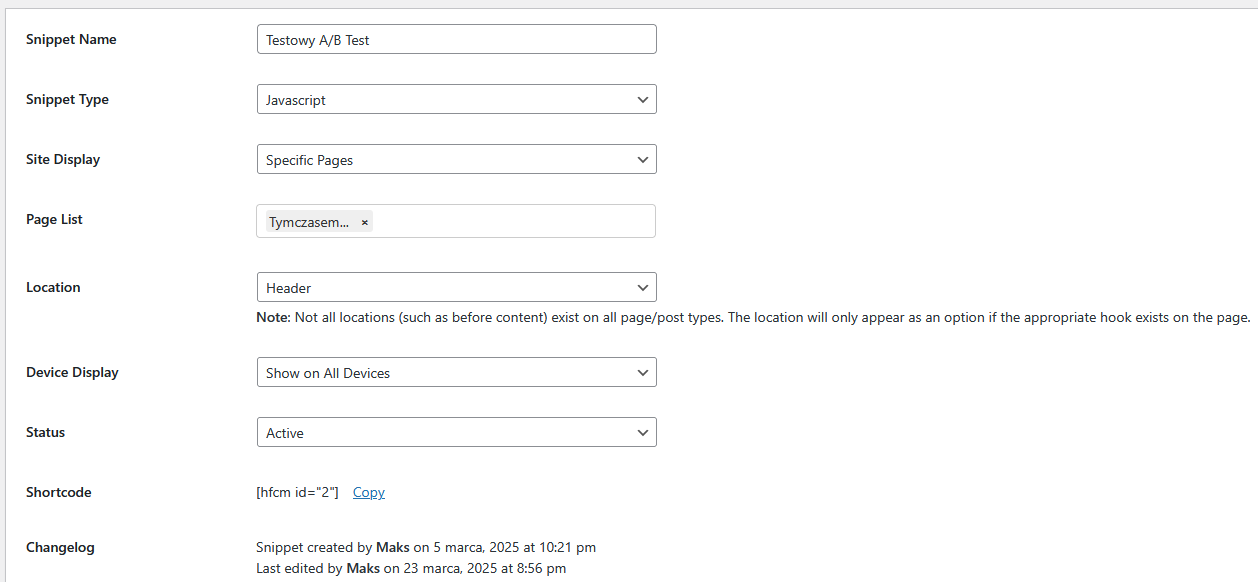Click the Device Display label
This screenshot has height=582, width=1258.
(x=72, y=372)
